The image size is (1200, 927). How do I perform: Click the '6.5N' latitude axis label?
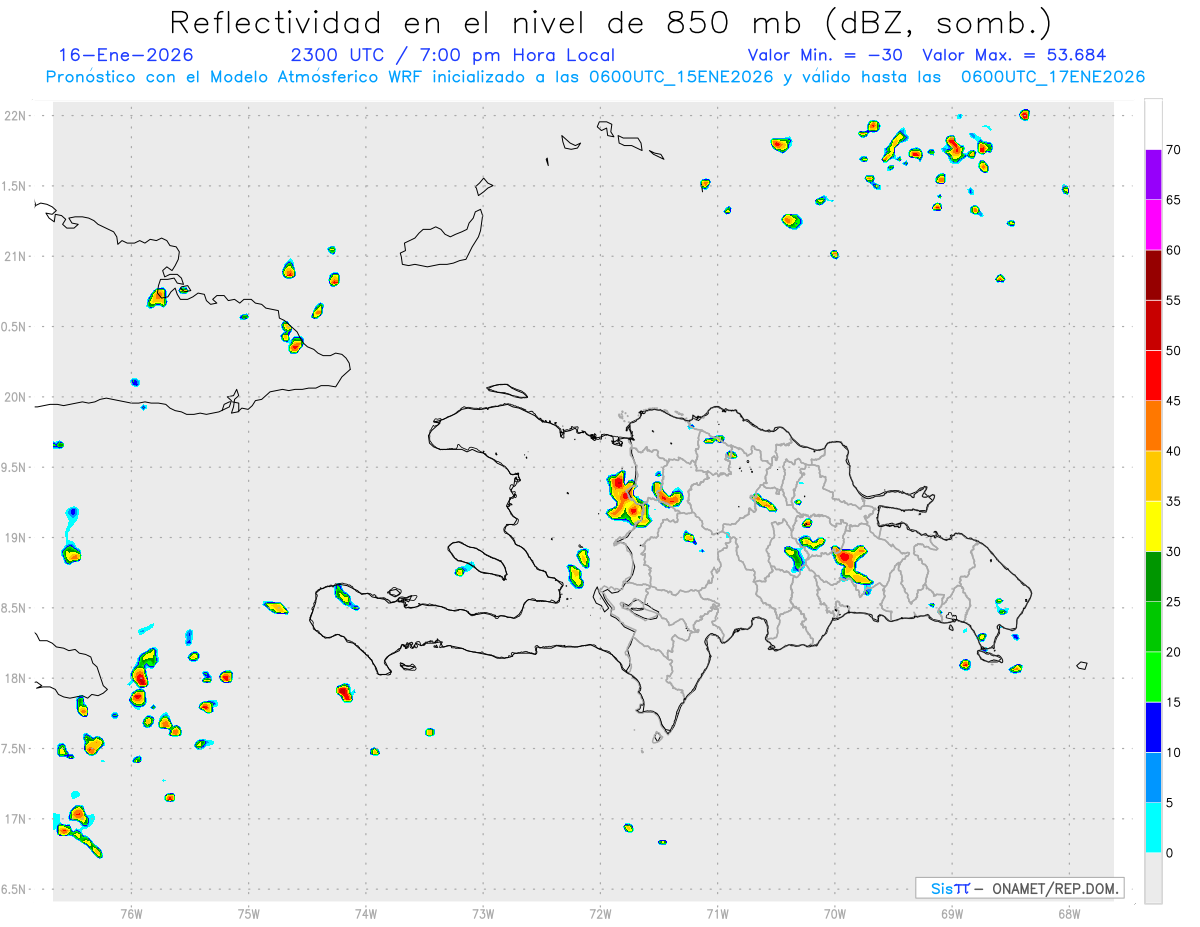15,890
